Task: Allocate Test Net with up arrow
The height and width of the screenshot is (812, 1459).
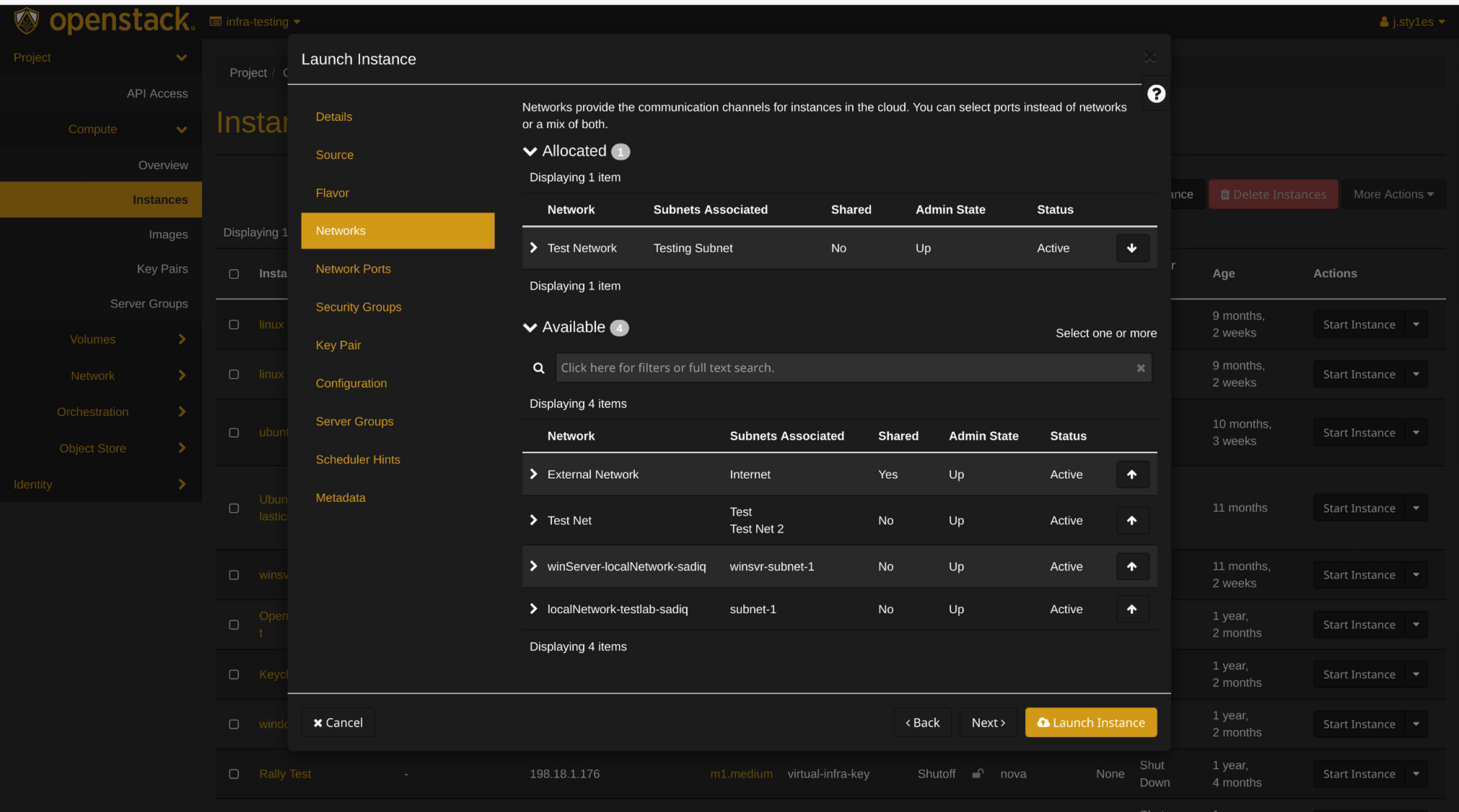Action: point(1132,521)
